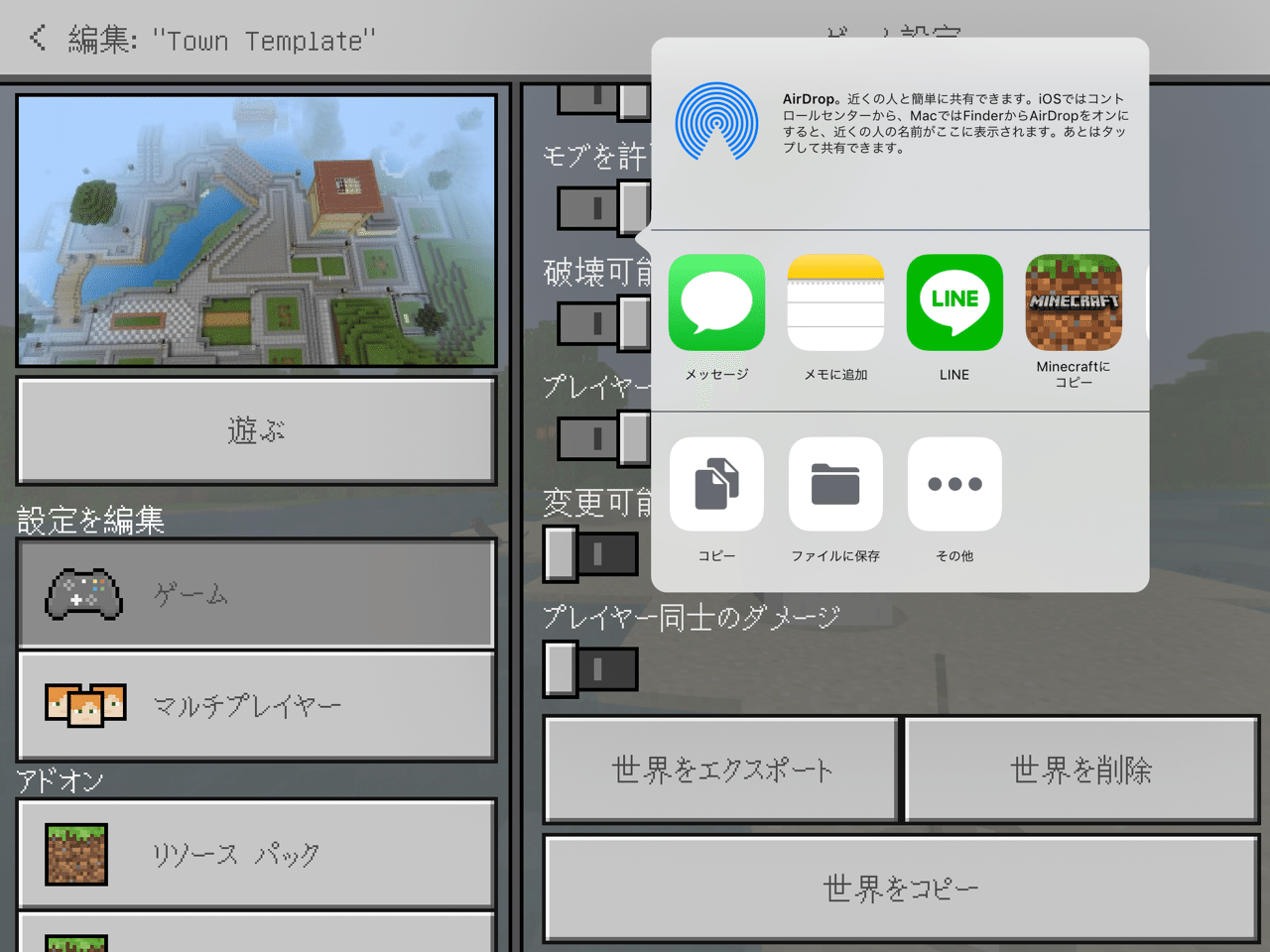Share the world via メッセージ
The width and height of the screenshot is (1270, 952).
716,302
